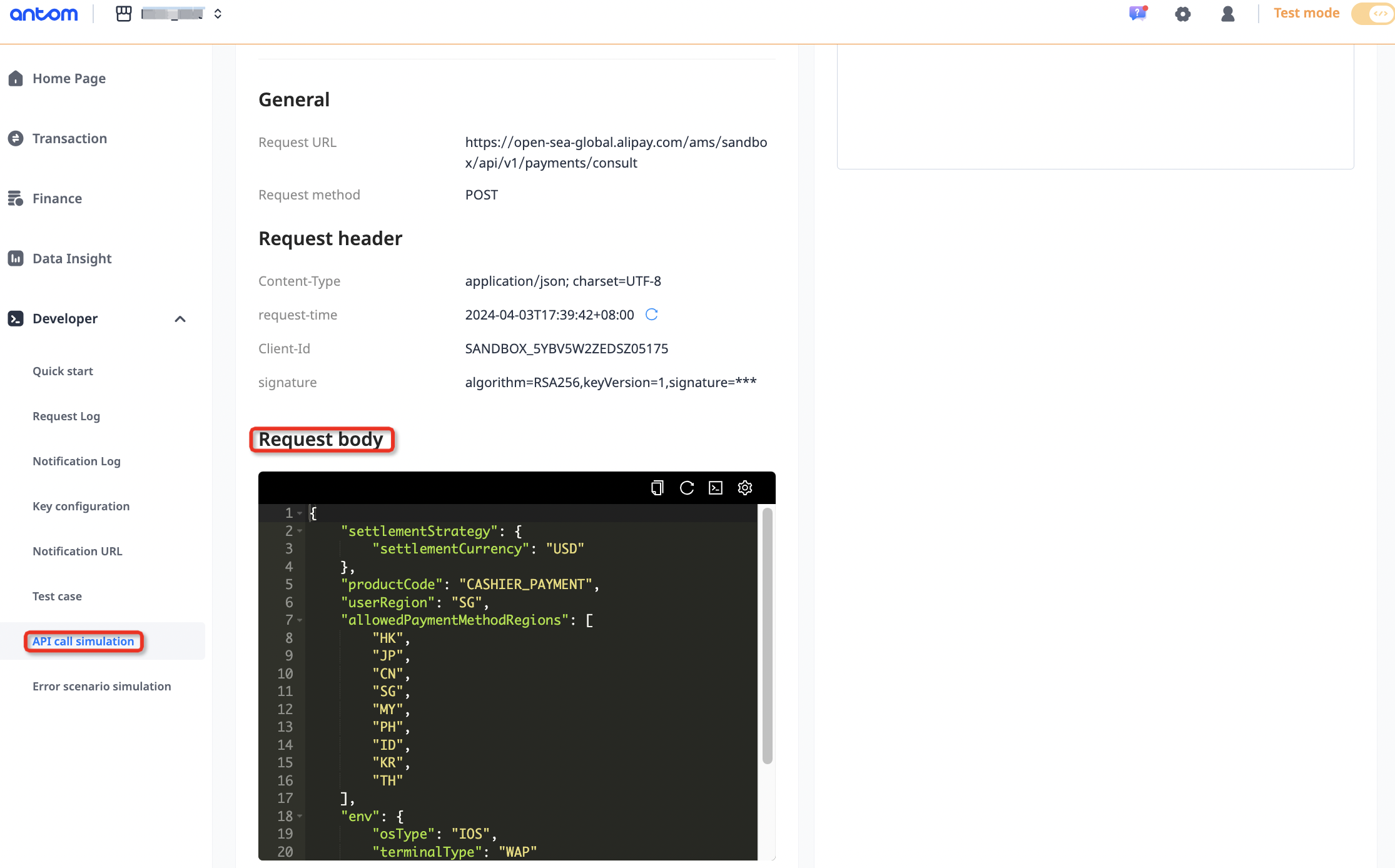Collapse the Developer sidebar section
Viewport: 1395px width, 868px height.
(x=180, y=319)
